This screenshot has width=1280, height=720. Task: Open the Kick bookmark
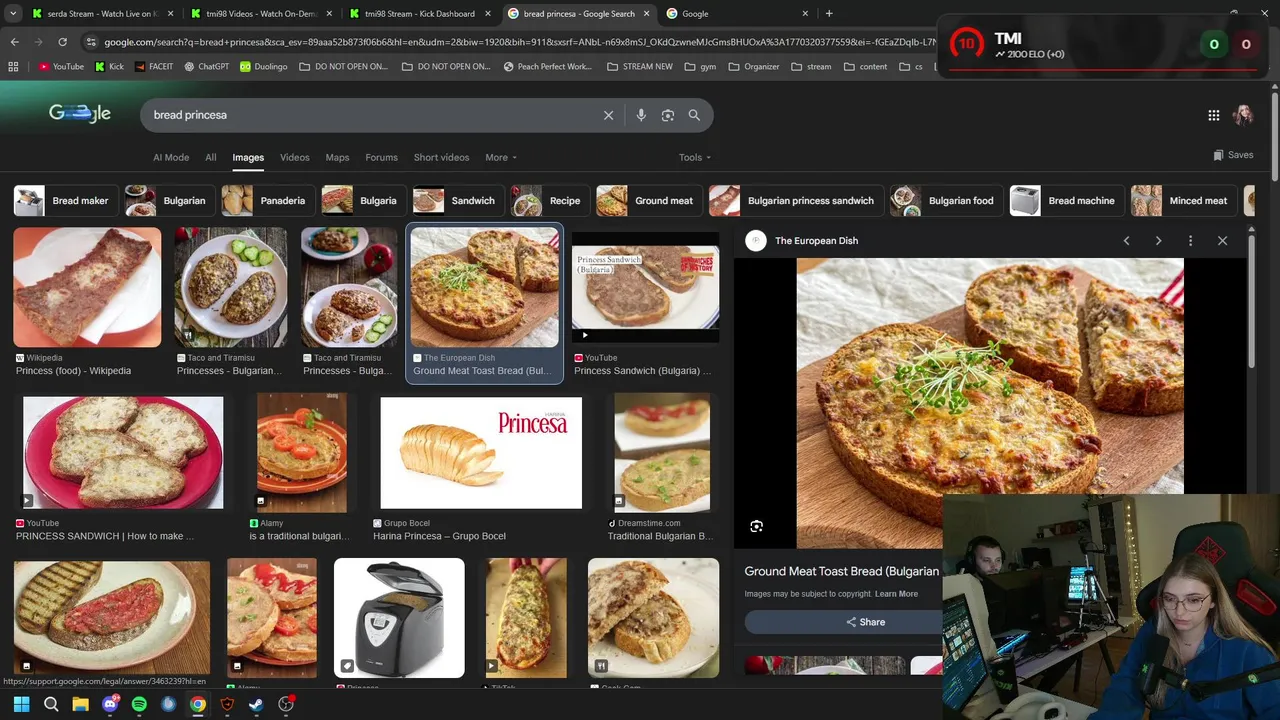tap(110, 67)
